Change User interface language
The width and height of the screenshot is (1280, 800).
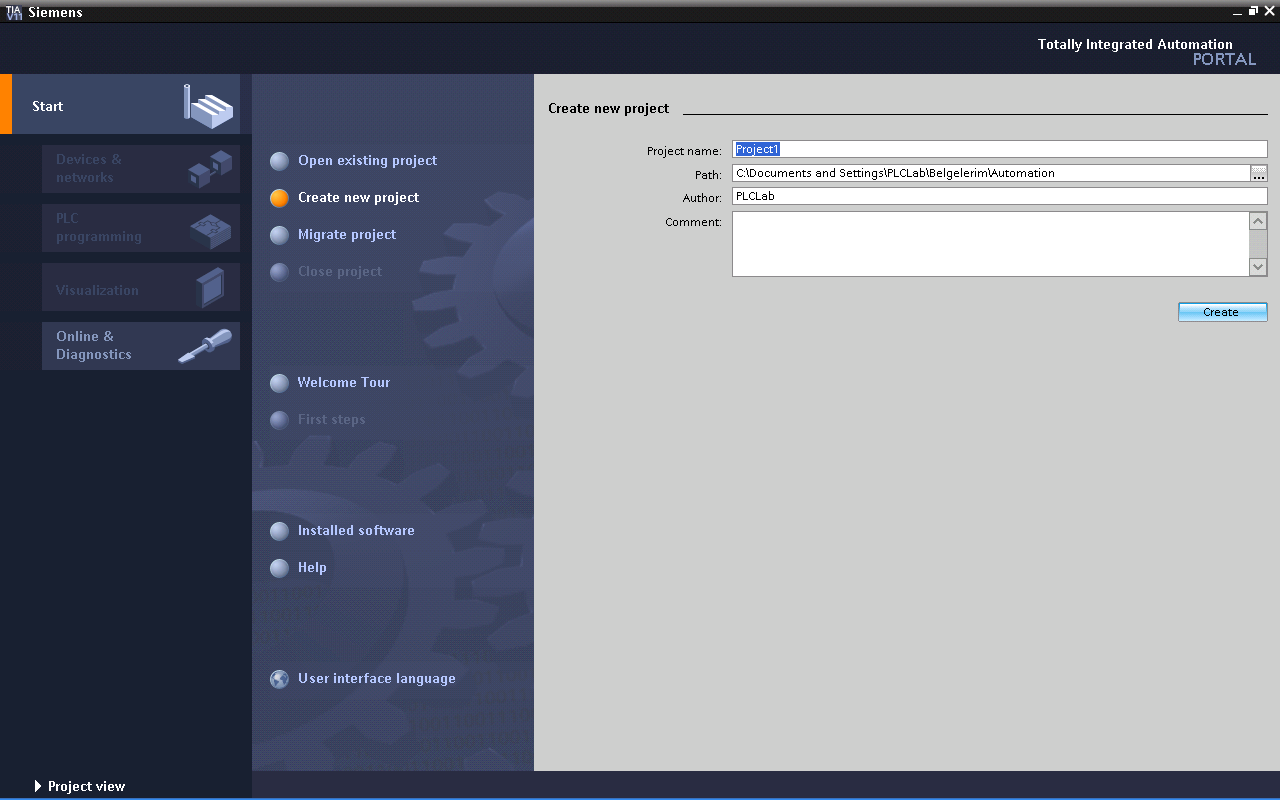[376, 678]
